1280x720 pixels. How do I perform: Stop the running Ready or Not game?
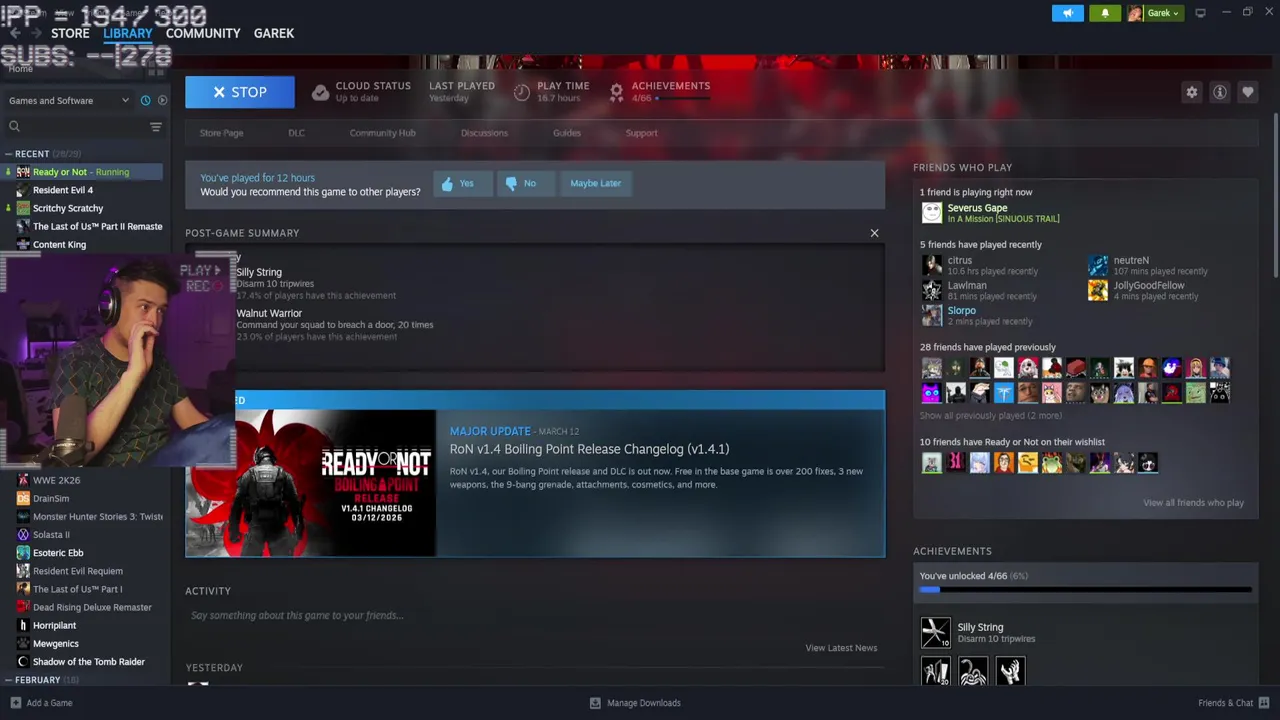click(240, 92)
